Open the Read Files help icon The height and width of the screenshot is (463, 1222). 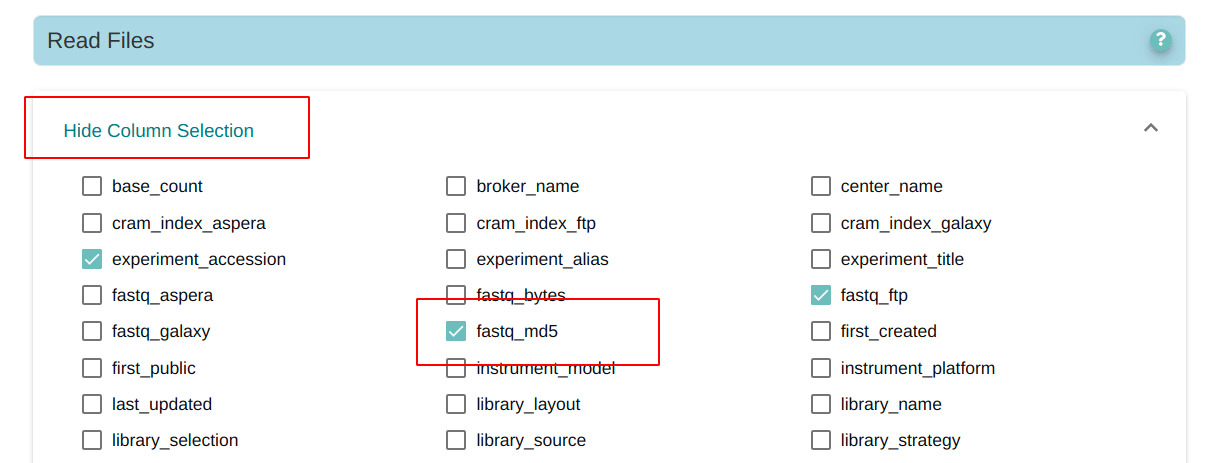(x=1160, y=41)
